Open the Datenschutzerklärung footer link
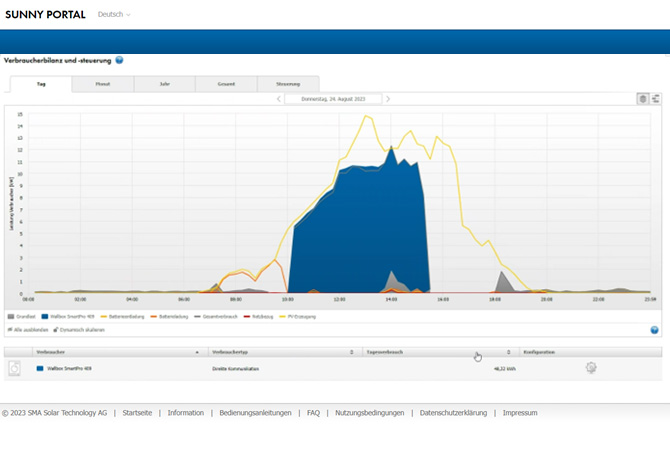 pyautogui.click(x=453, y=413)
